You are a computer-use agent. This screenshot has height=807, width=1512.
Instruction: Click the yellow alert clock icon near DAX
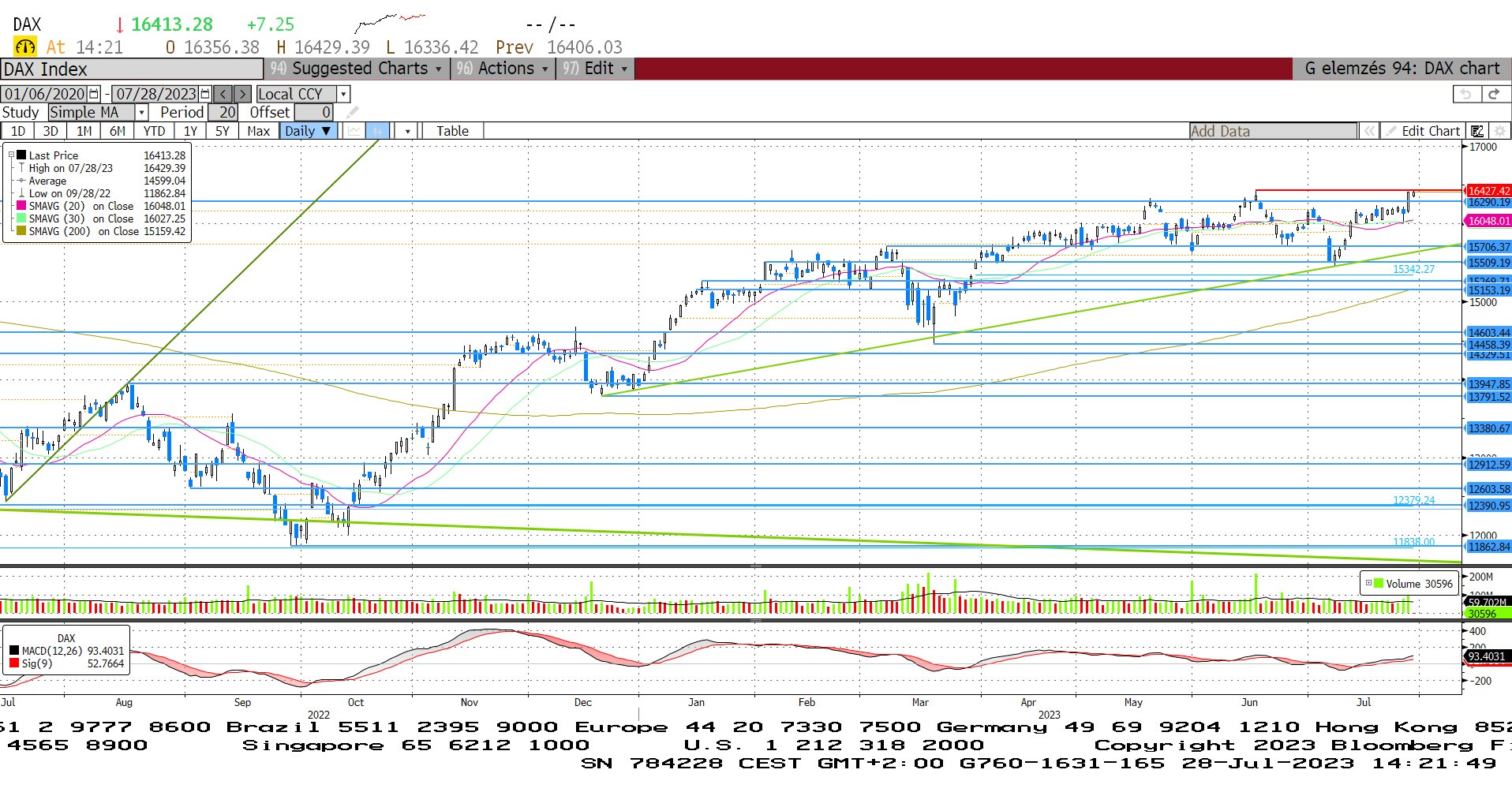click(25, 47)
